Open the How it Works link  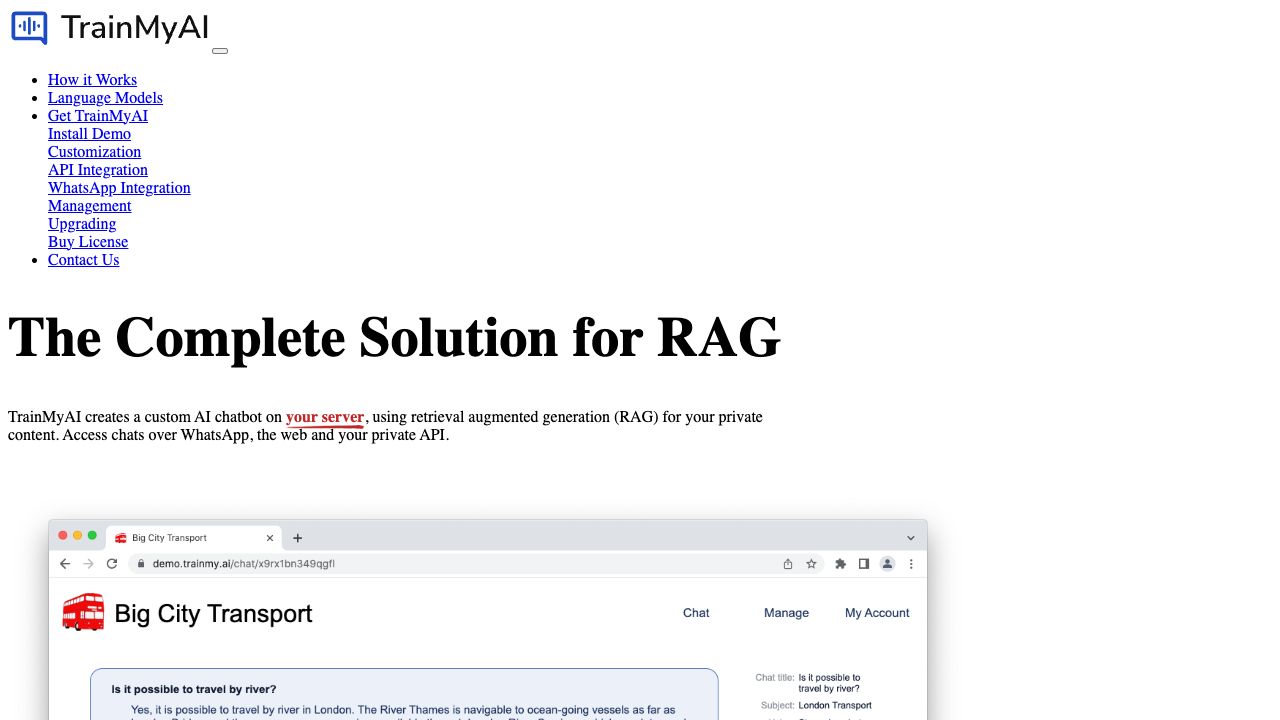(92, 80)
